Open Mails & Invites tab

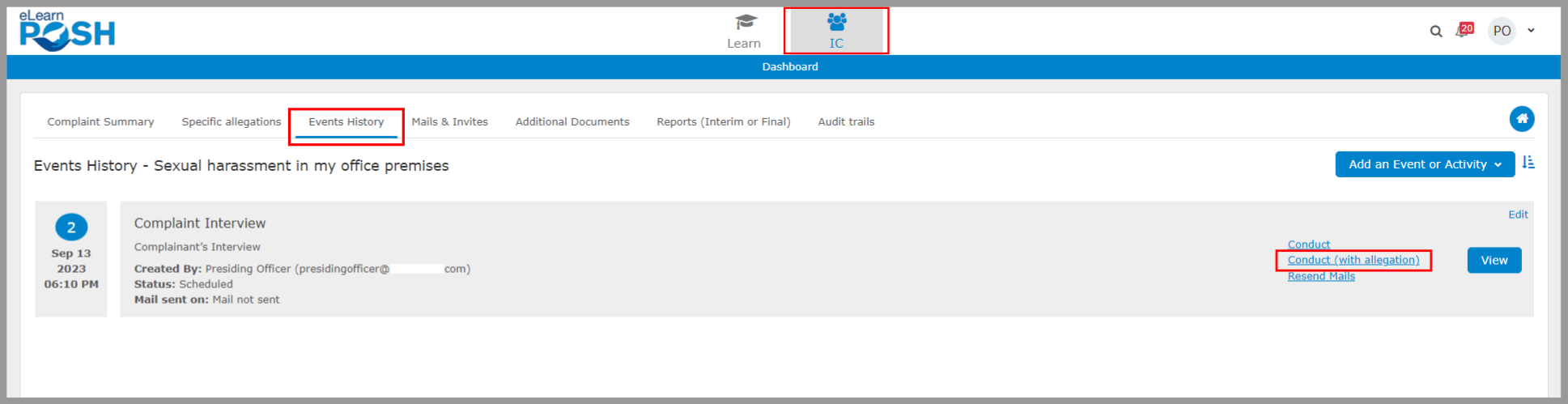449,121
